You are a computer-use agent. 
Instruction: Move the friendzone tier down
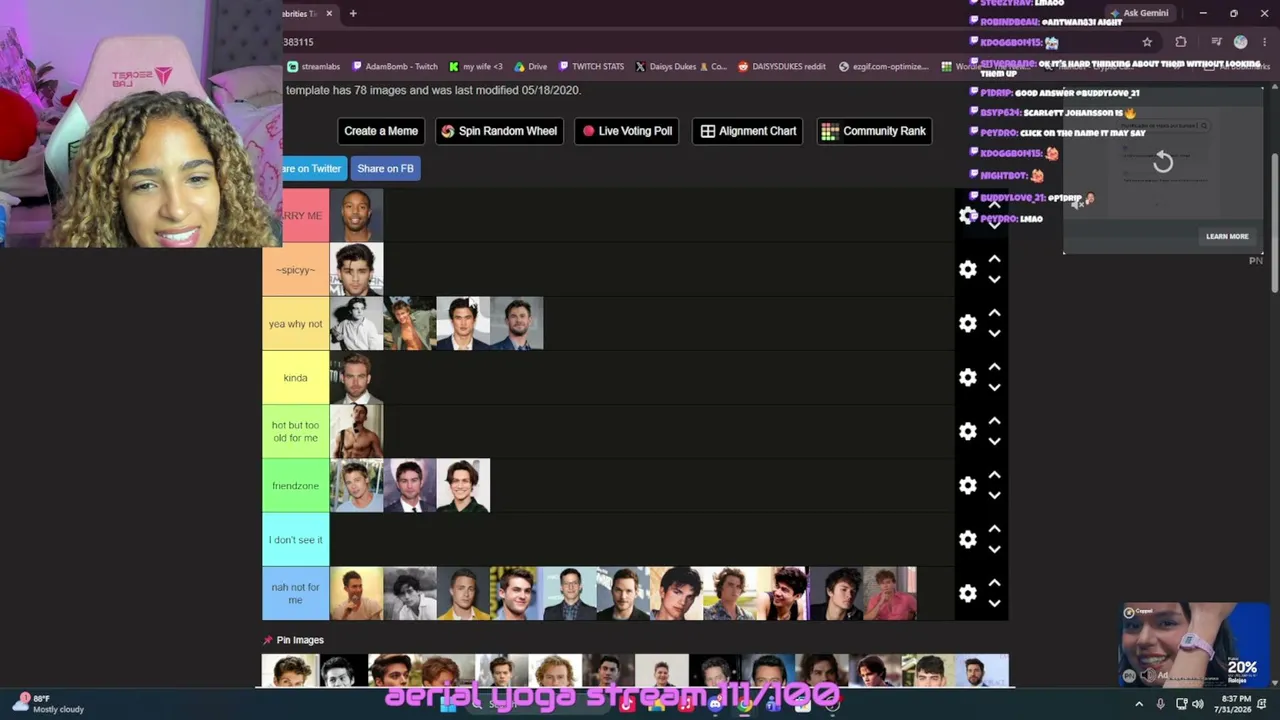(x=994, y=496)
